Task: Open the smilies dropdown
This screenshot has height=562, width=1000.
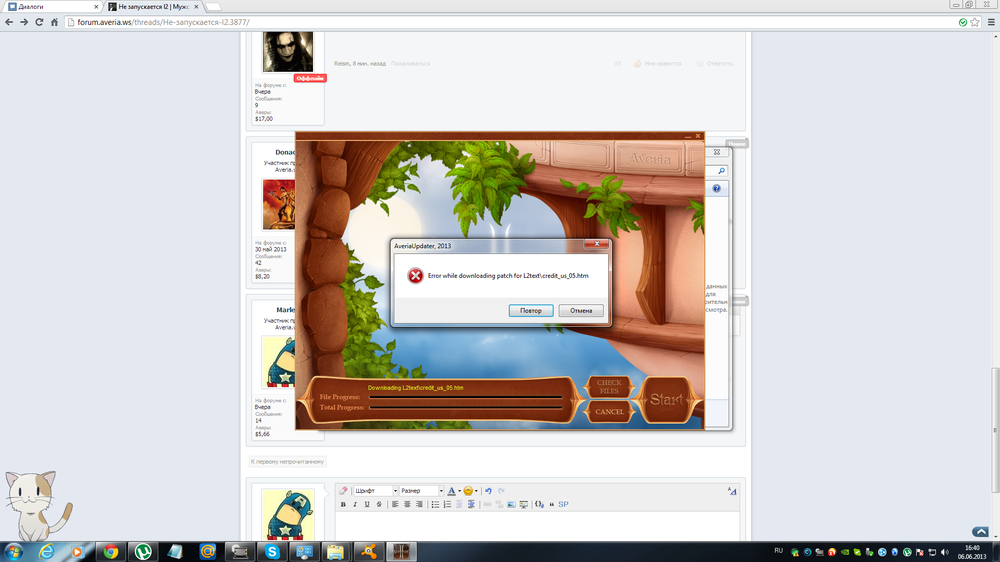Action: [x=471, y=491]
